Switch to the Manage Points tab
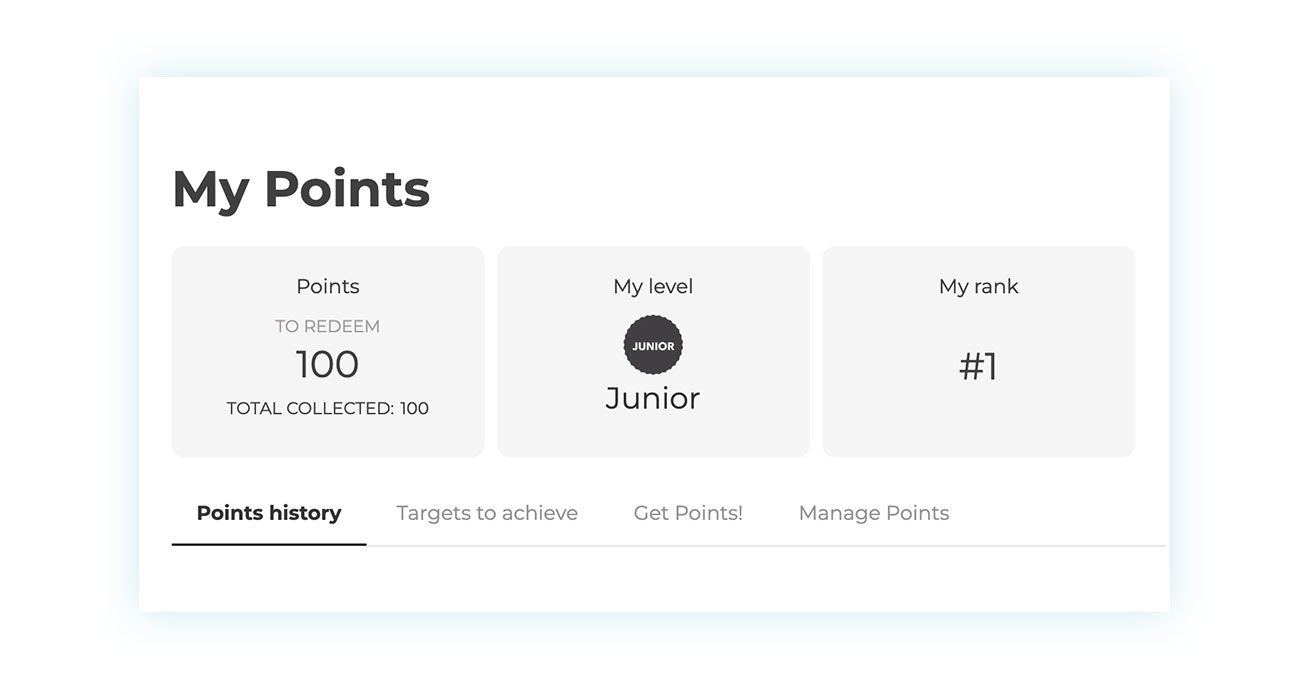 [873, 513]
